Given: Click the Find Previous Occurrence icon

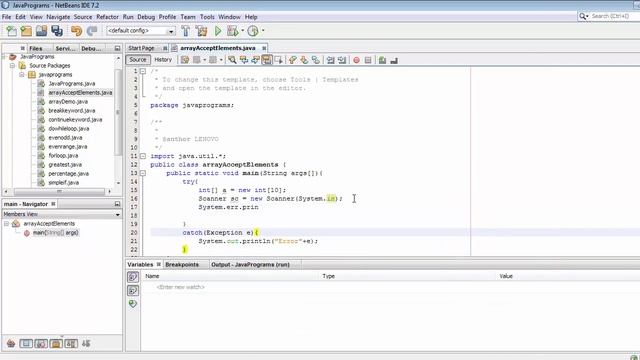Looking at the screenshot, I should click(244, 60).
